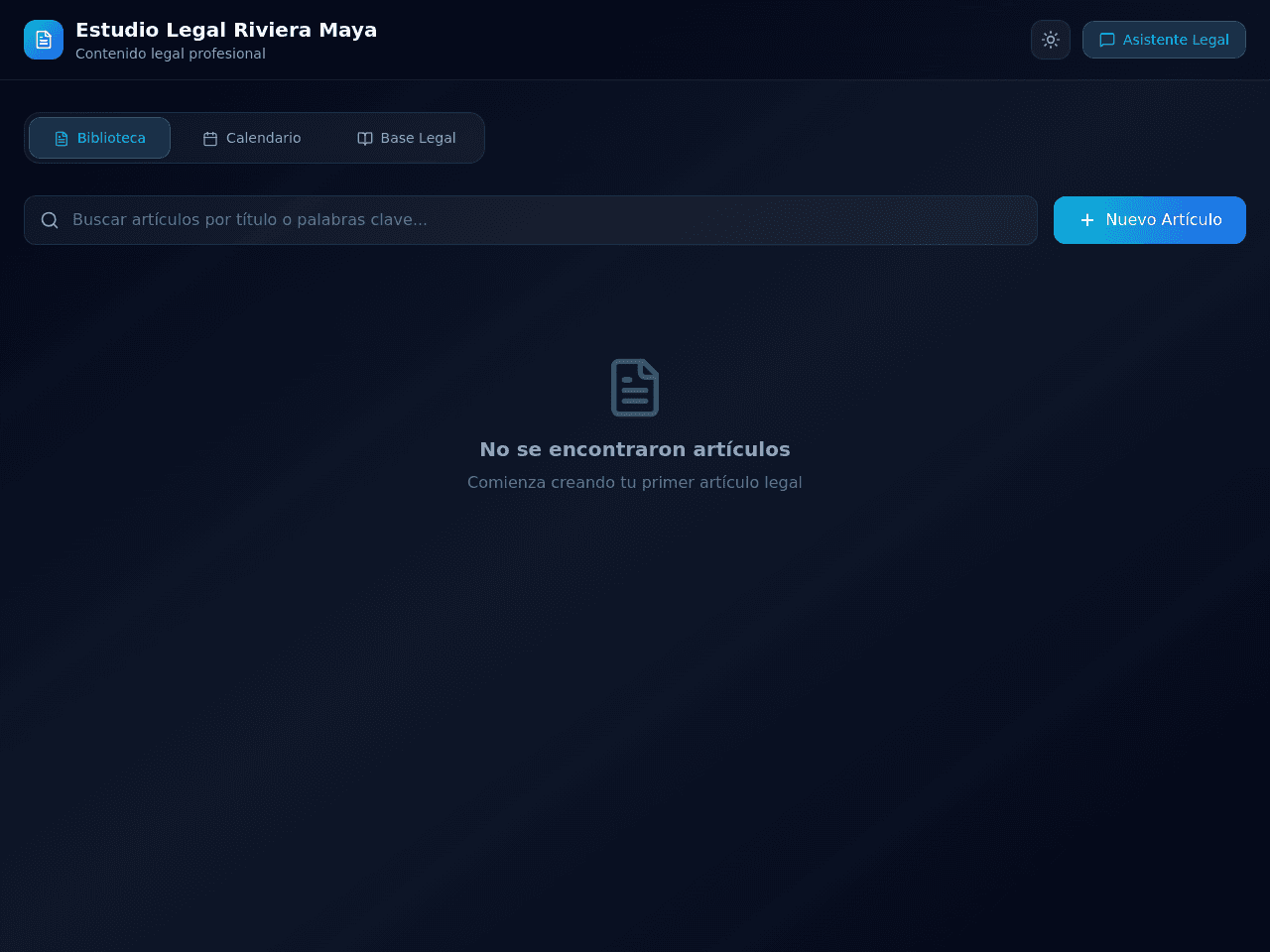
Task: Select the Base Legal tab
Action: 407,138
